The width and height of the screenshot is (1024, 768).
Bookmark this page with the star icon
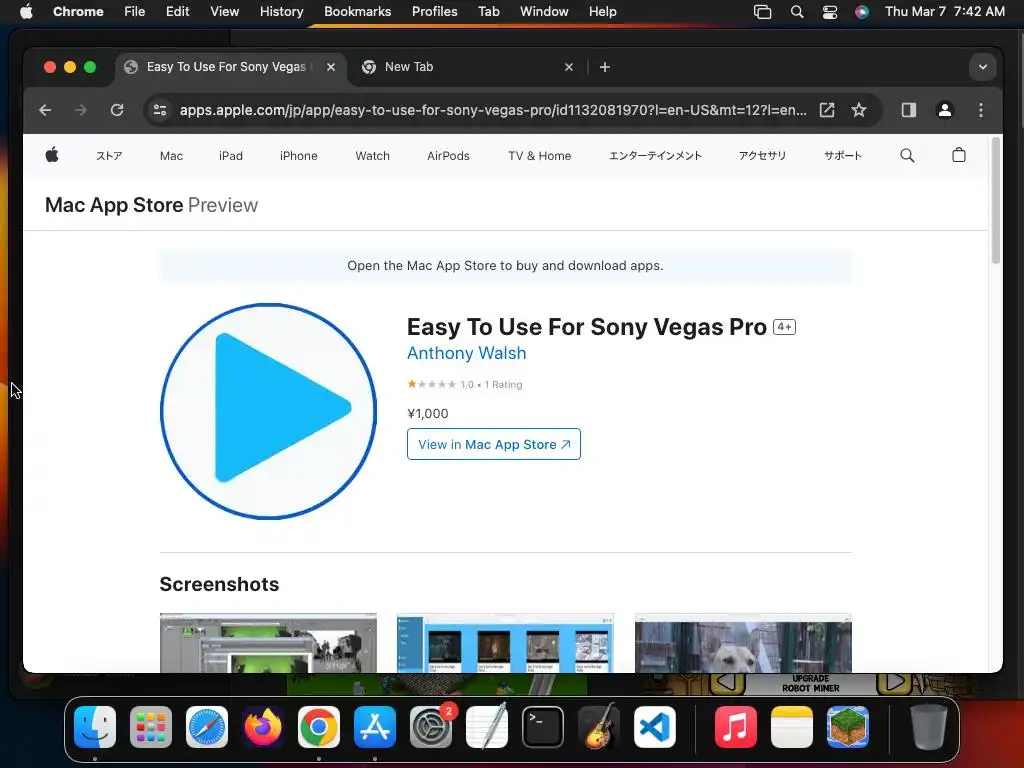point(859,110)
